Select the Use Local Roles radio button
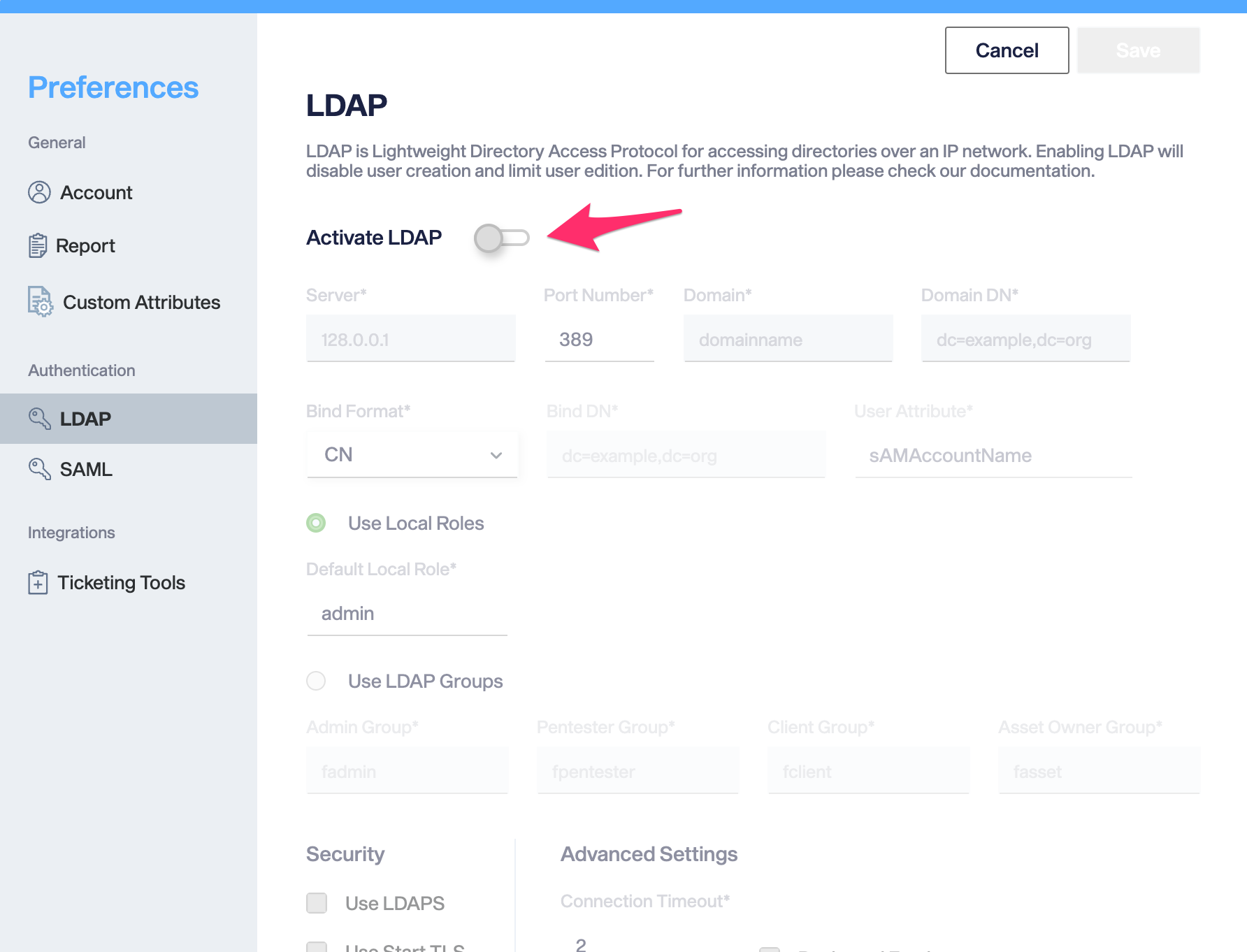The image size is (1247, 952). (316, 523)
